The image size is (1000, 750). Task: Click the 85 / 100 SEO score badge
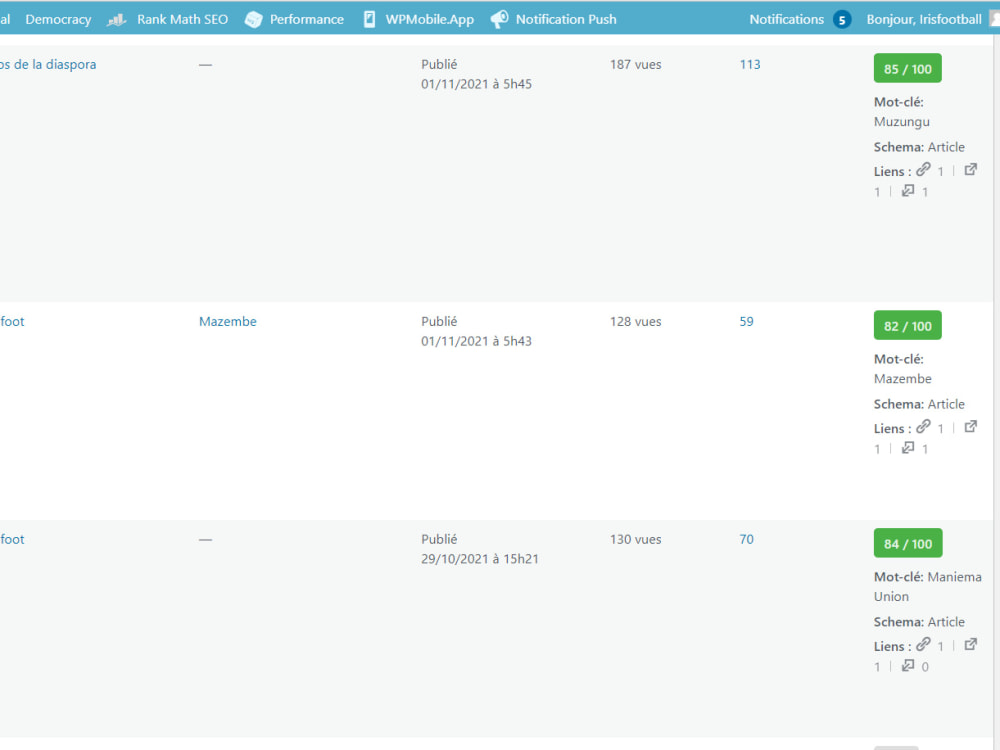coord(908,68)
